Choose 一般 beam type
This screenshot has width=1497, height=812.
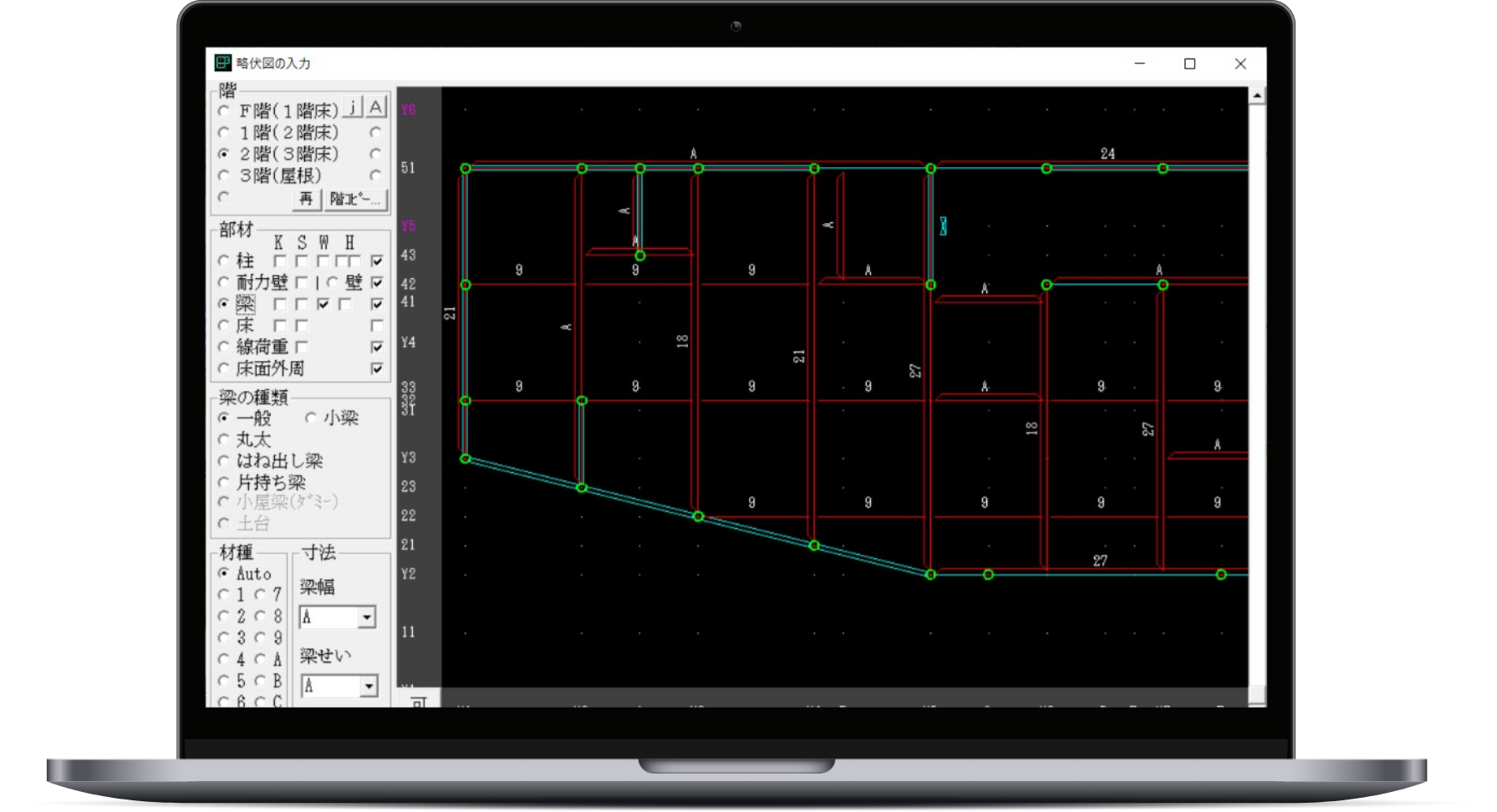[x=223, y=418]
